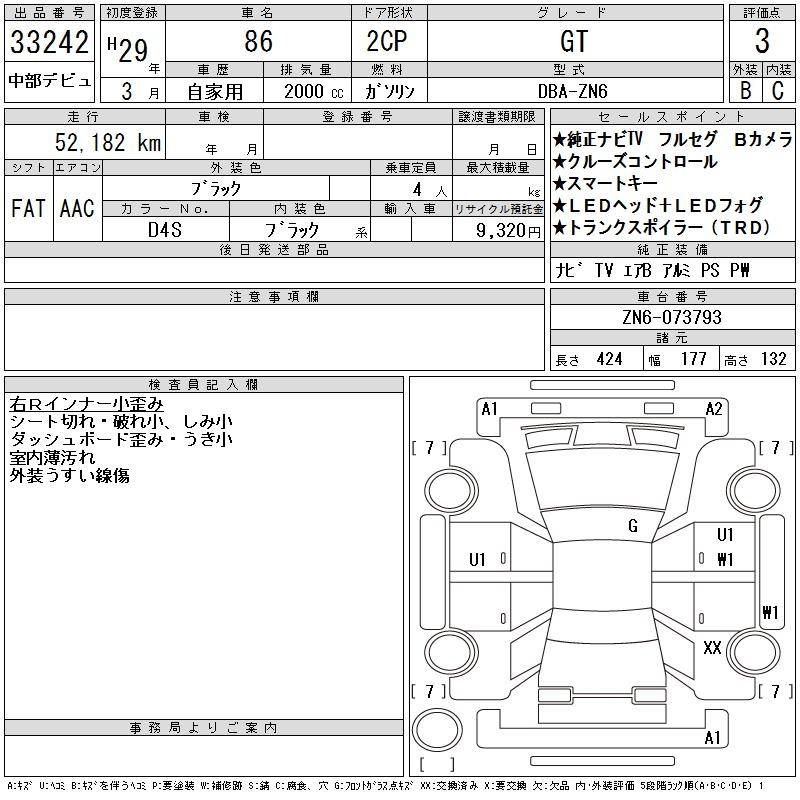Click sales point "★LEDヘッド+LEDフォグ"
Viewport: 800px width, 800px height.
click(658, 206)
